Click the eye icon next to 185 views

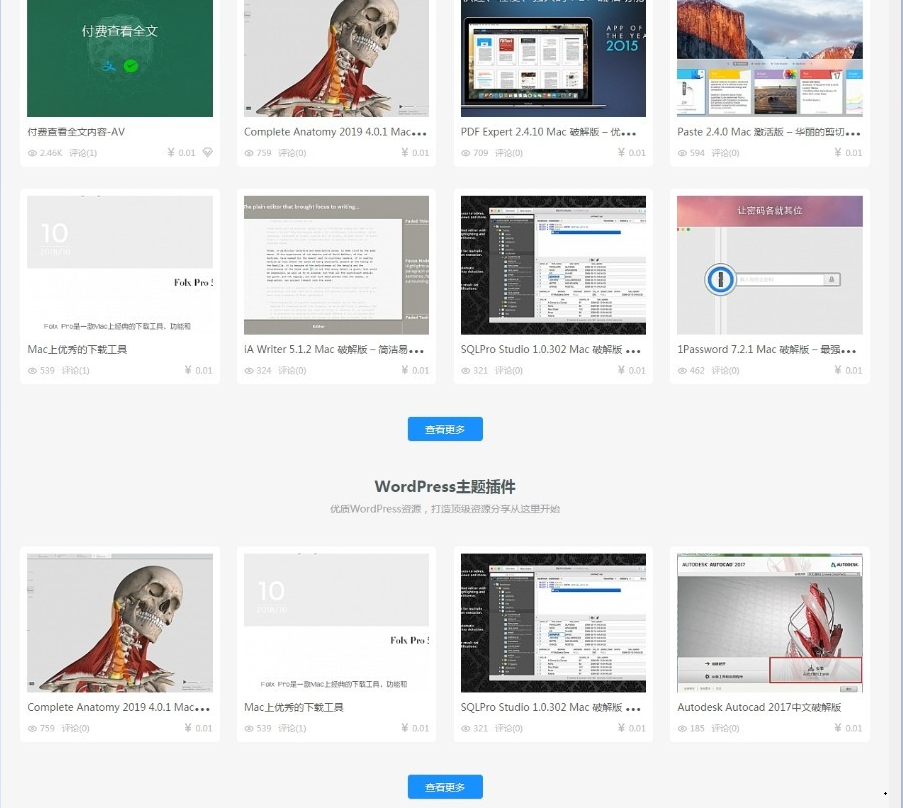pos(682,729)
